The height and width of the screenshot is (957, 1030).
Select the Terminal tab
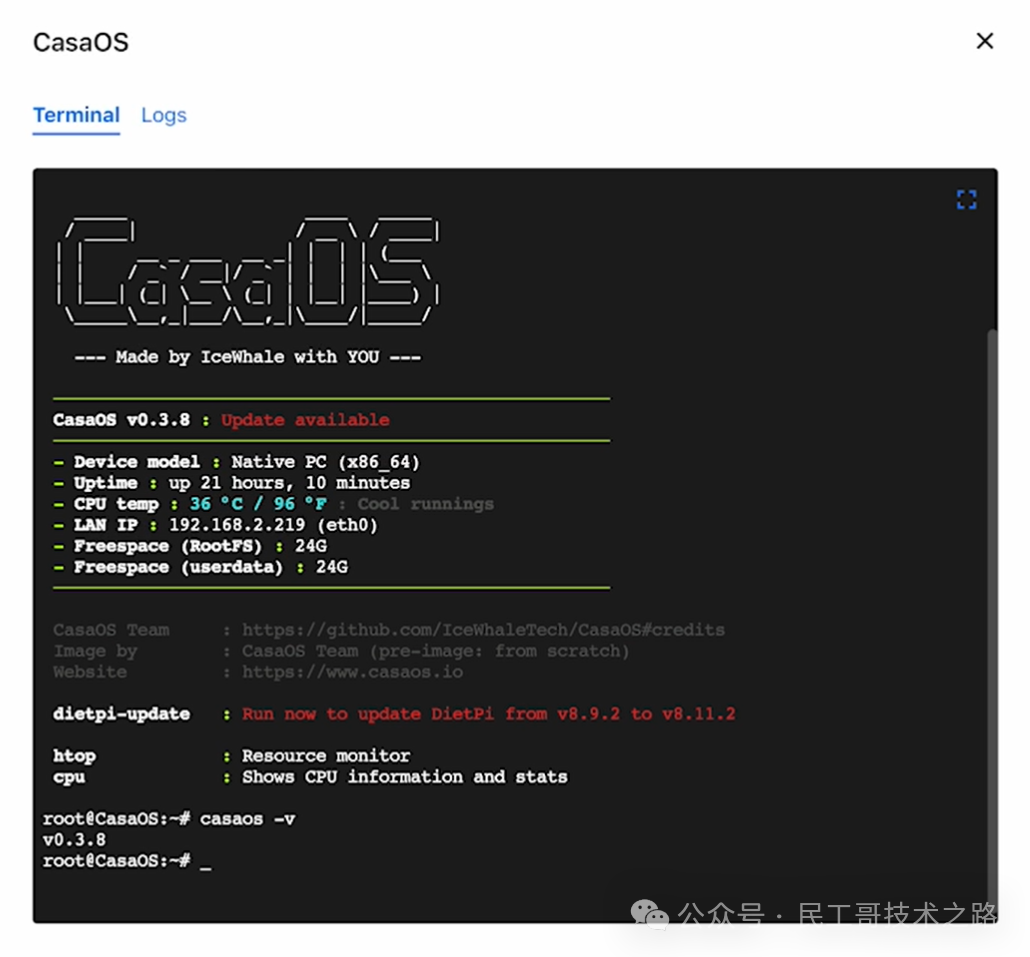(76, 115)
